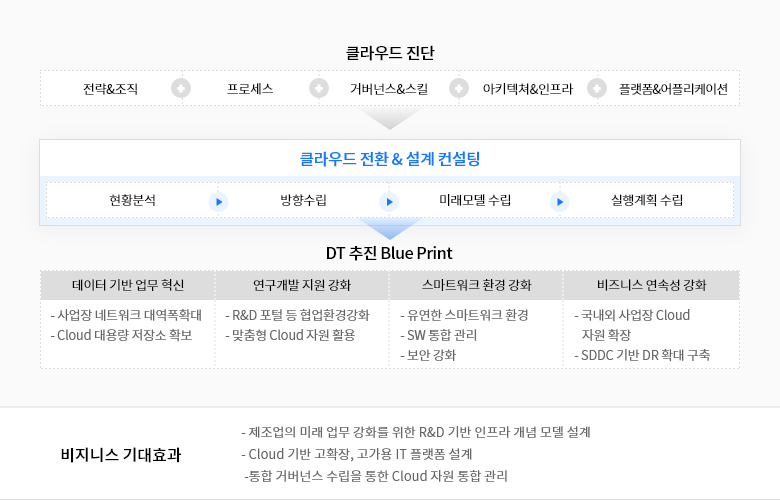Select the 연구개발 지원 강화 column header
Viewport: 780px width, 500px height.
pos(302,285)
